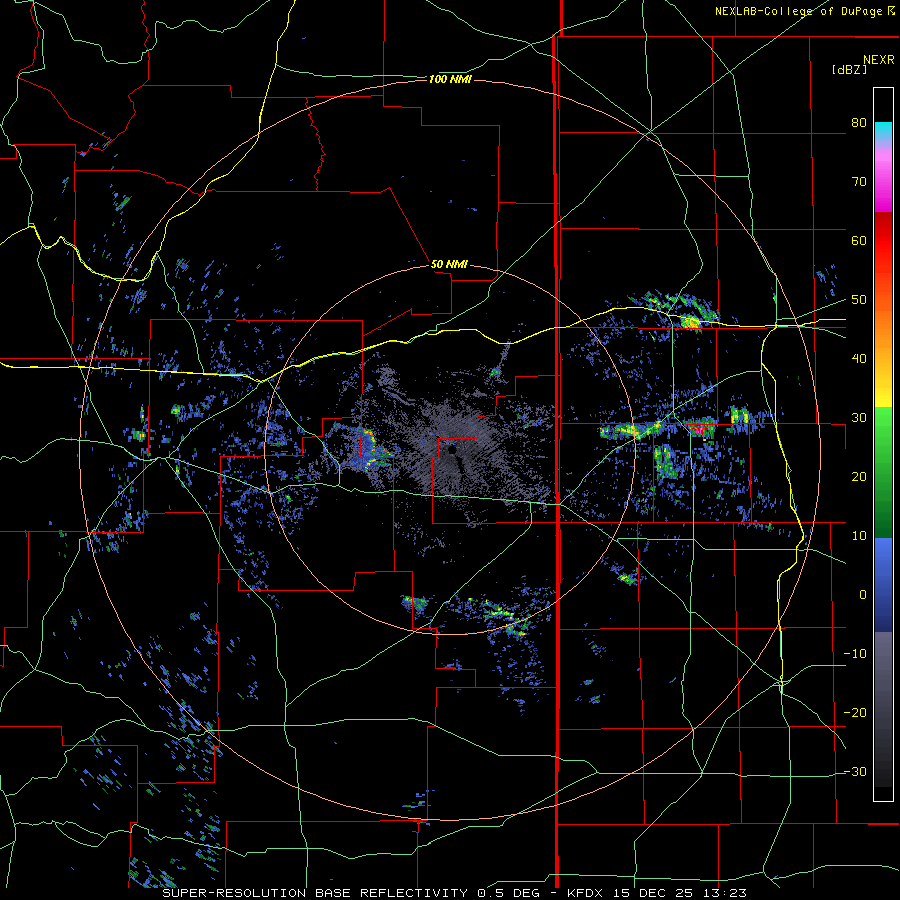
Task: Click the 30 value on the dBZ scale
Action: pyautogui.click(x=859, y=418)
